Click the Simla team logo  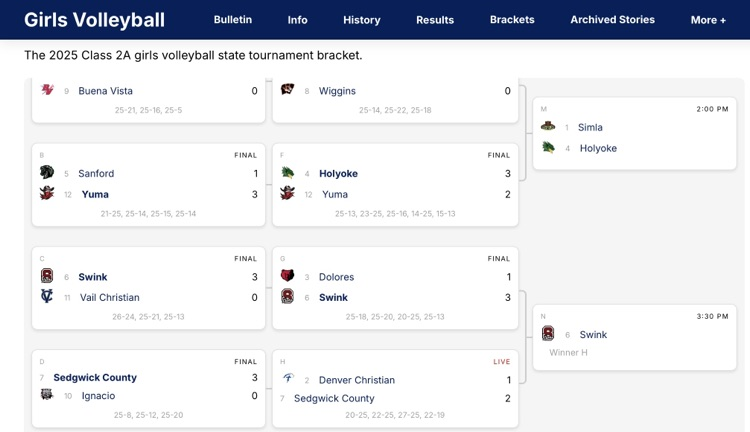[x=548, y=127]
